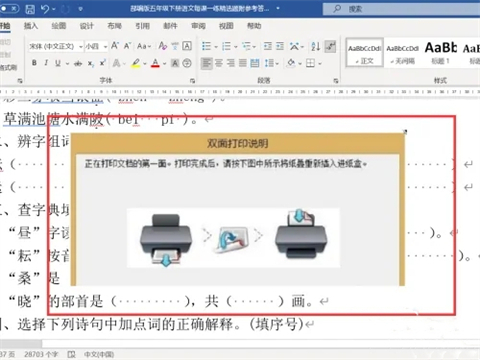Decrease the paragraph indent

pos(268,46)
